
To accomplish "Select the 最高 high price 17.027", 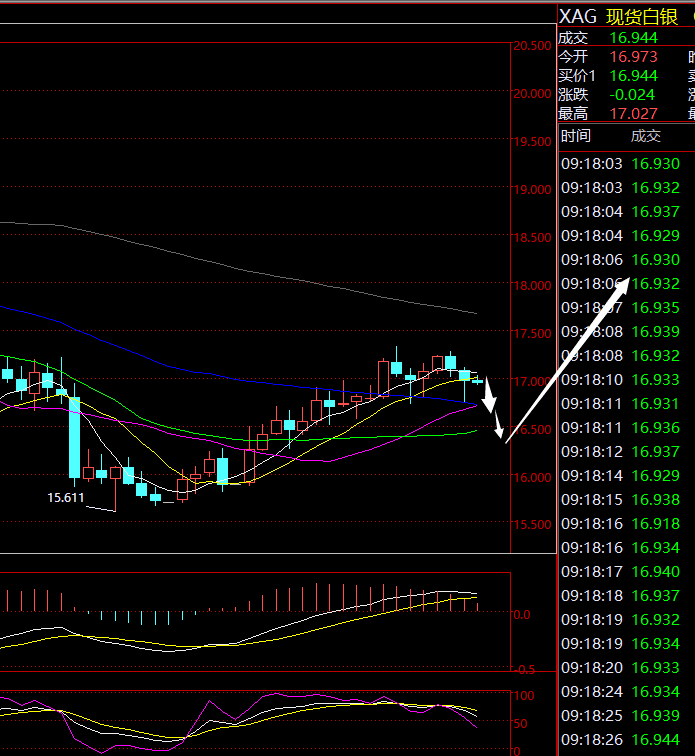I will tap(633, 114).
